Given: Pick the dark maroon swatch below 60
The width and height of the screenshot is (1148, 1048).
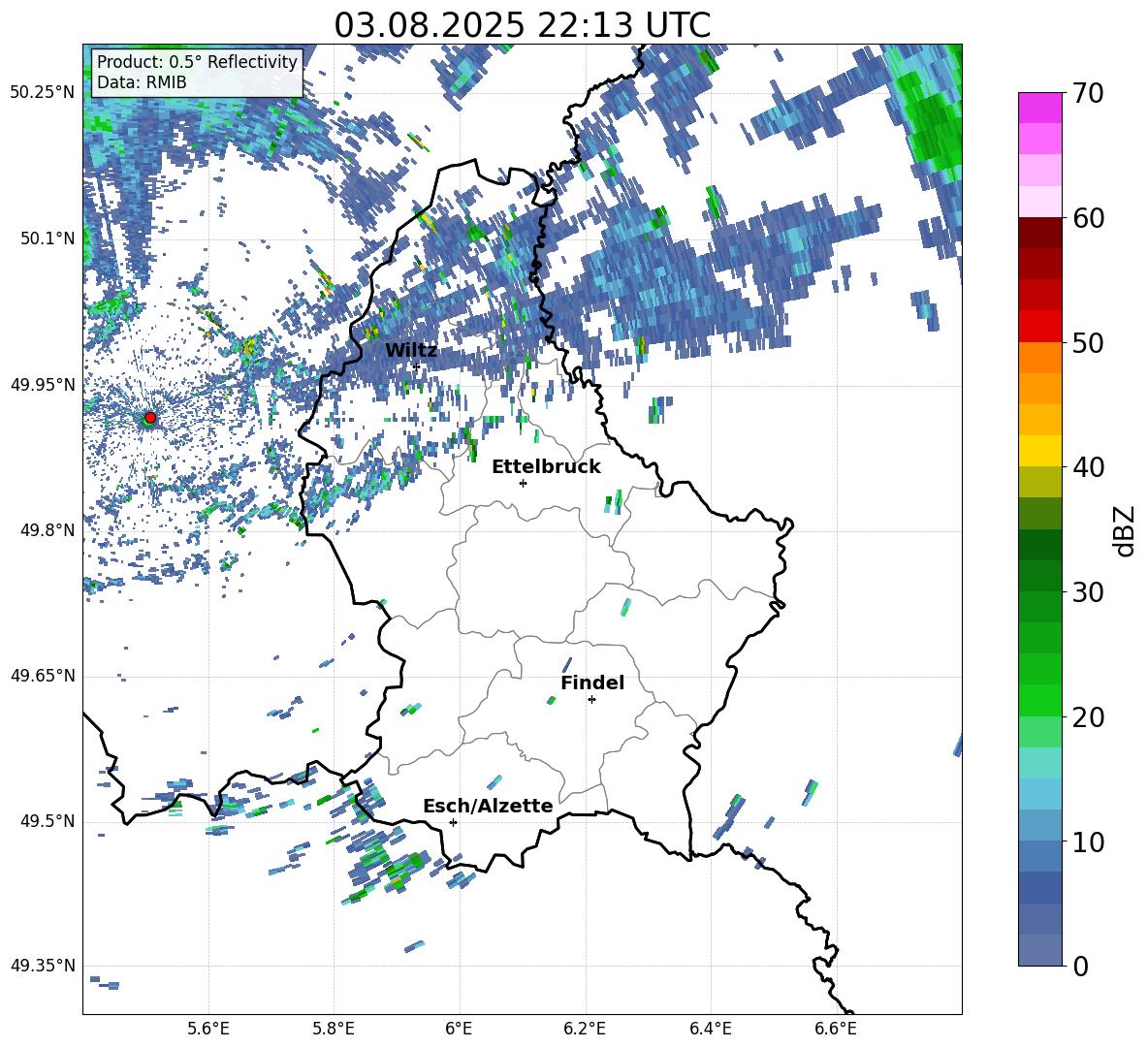Looking at the screenshot, I should pos(1039,233).
